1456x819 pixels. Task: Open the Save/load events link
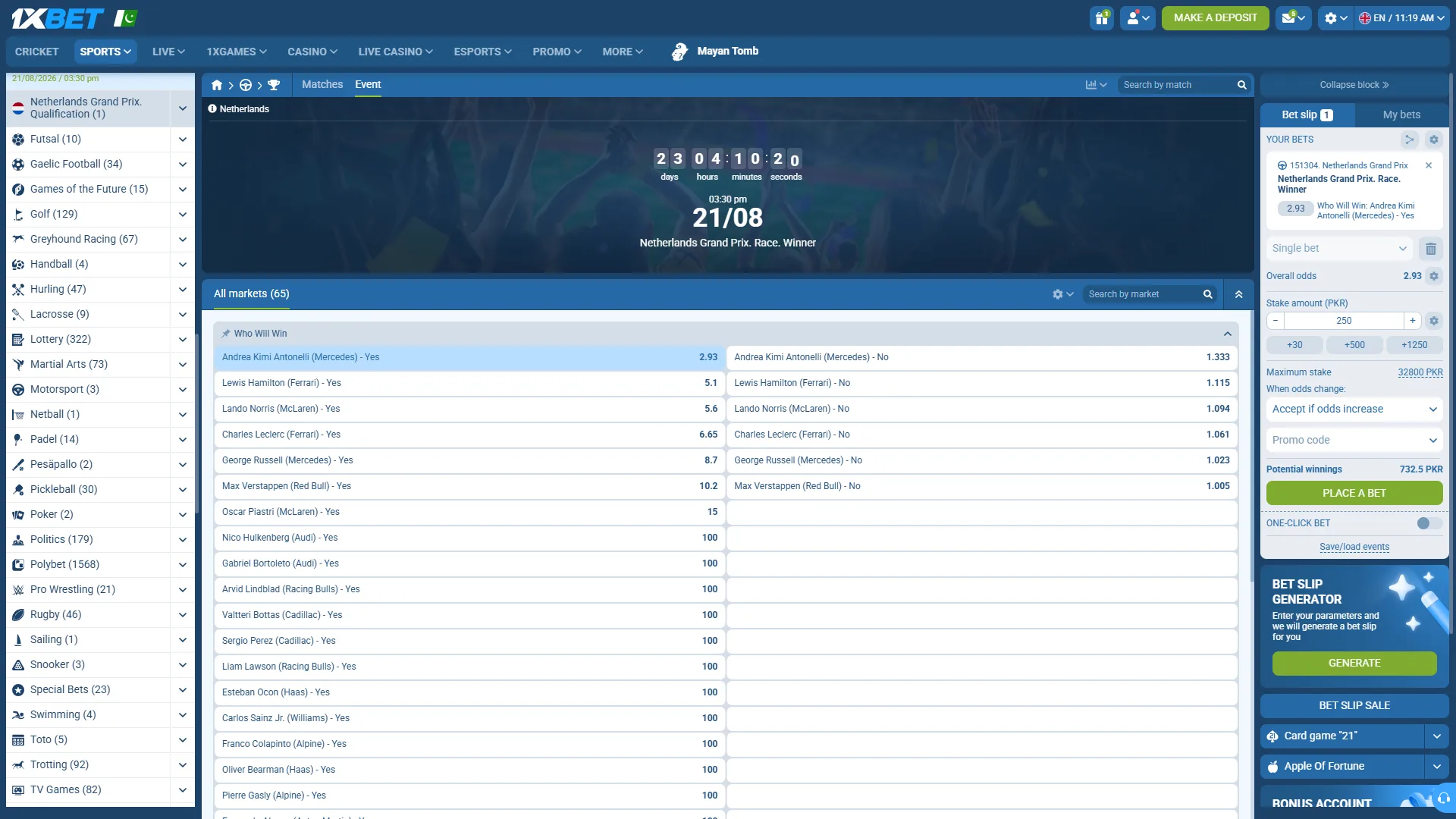1354,548
